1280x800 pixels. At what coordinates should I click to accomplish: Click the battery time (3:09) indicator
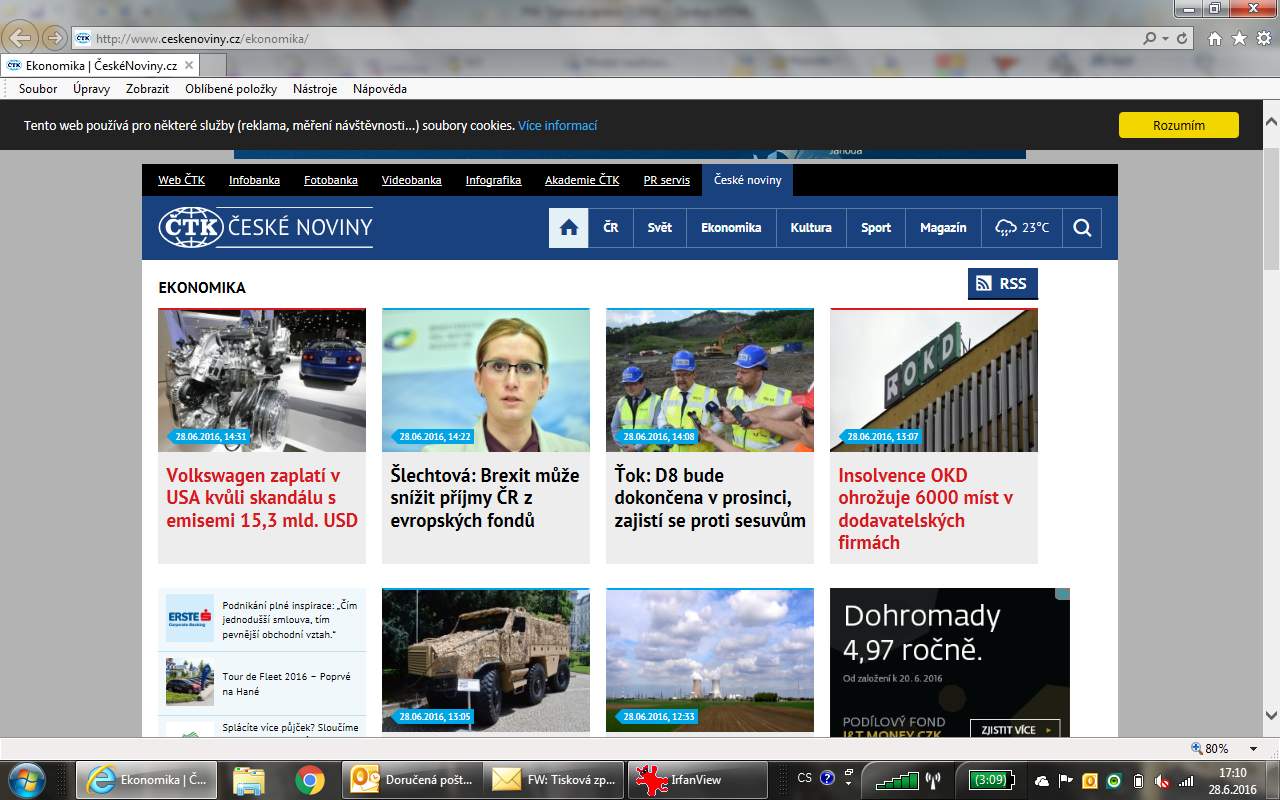coord(990,780)
